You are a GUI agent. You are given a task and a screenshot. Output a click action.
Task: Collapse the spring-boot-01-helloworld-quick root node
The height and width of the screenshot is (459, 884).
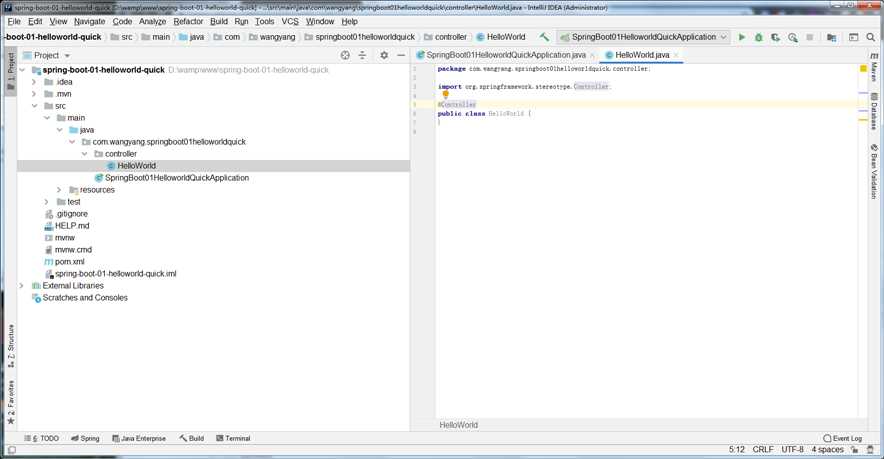23,70
